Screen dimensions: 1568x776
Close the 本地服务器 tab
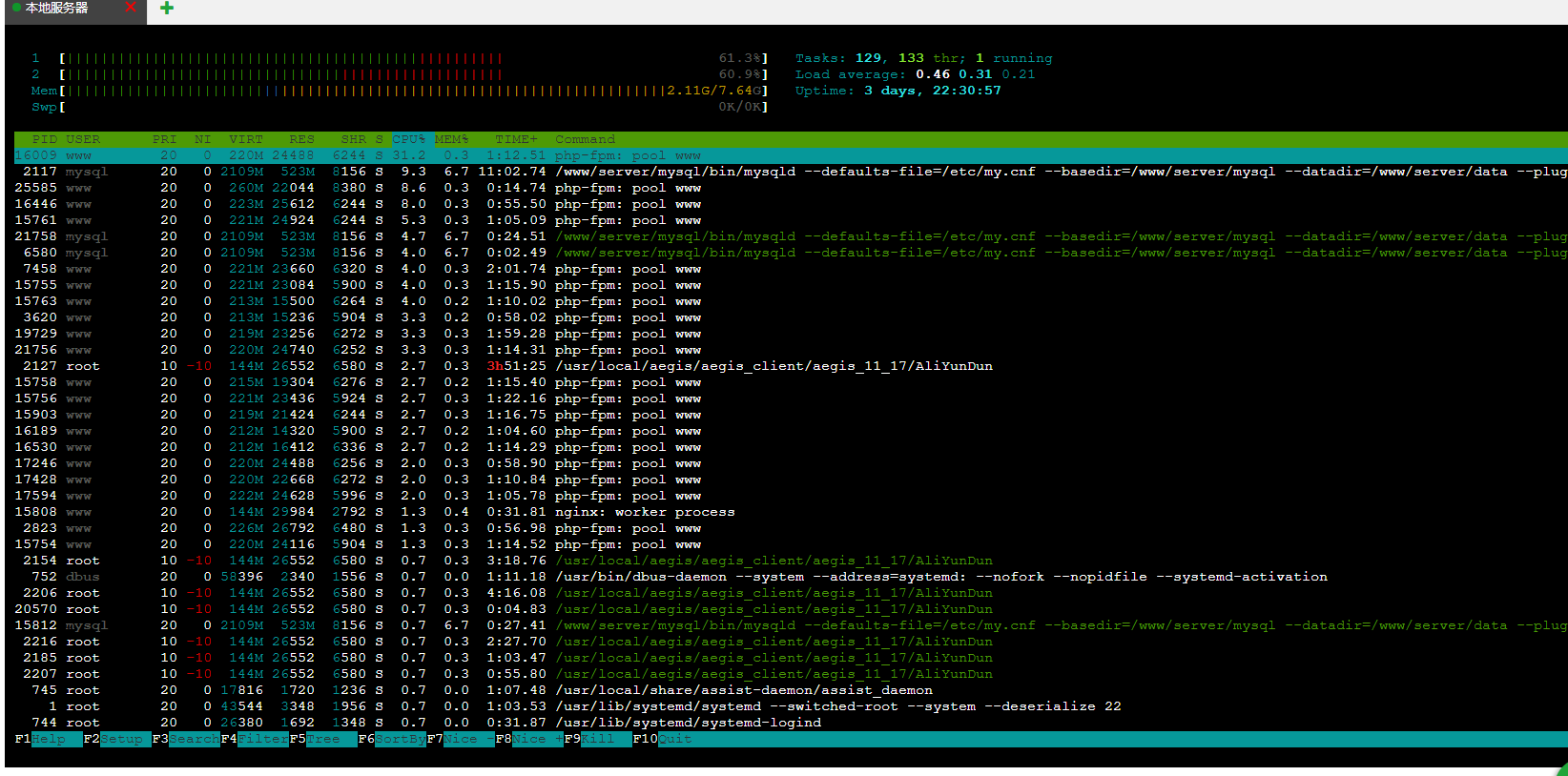pyautogui.click(x=131, y=8)
